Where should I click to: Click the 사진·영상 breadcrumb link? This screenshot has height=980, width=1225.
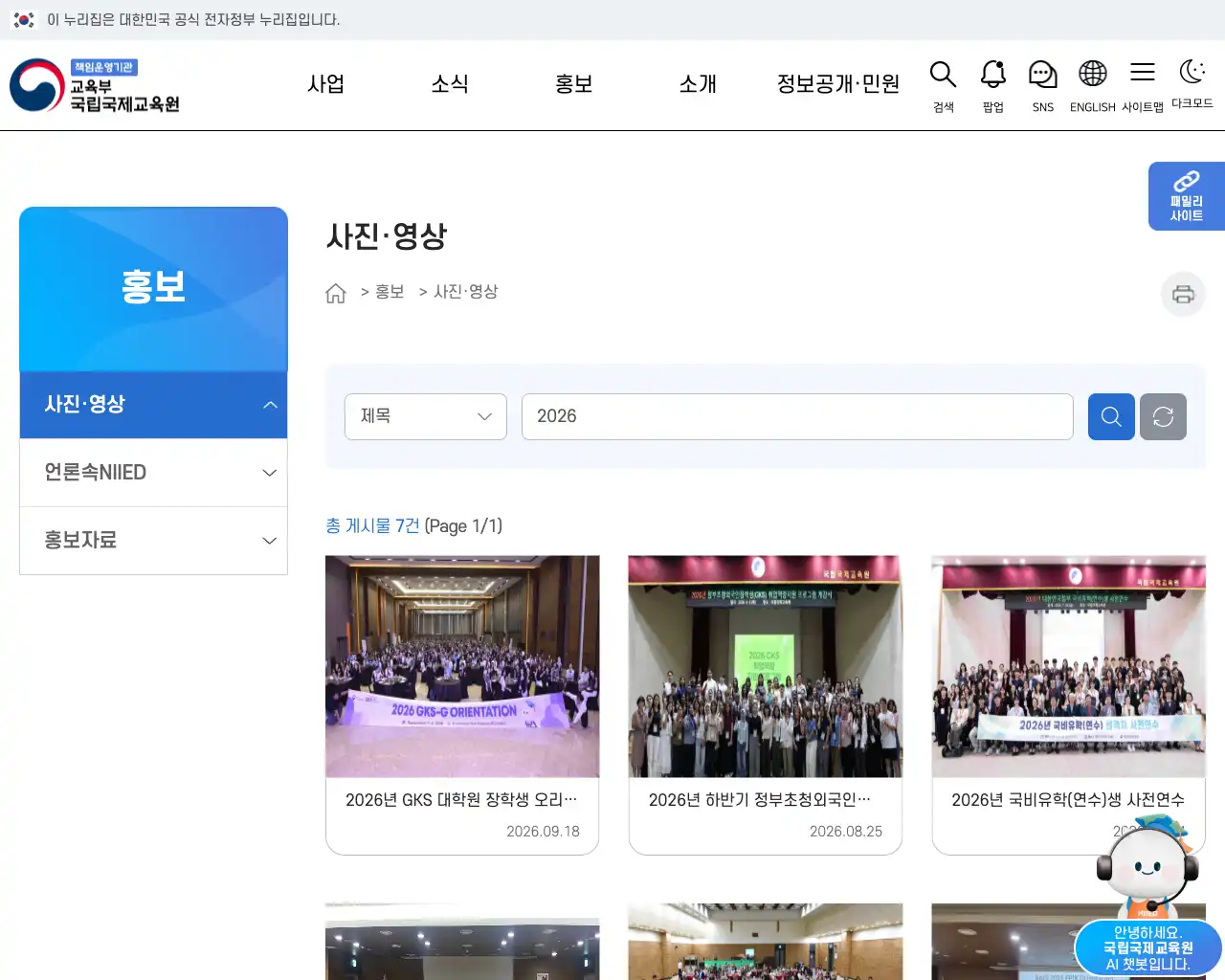466,292
